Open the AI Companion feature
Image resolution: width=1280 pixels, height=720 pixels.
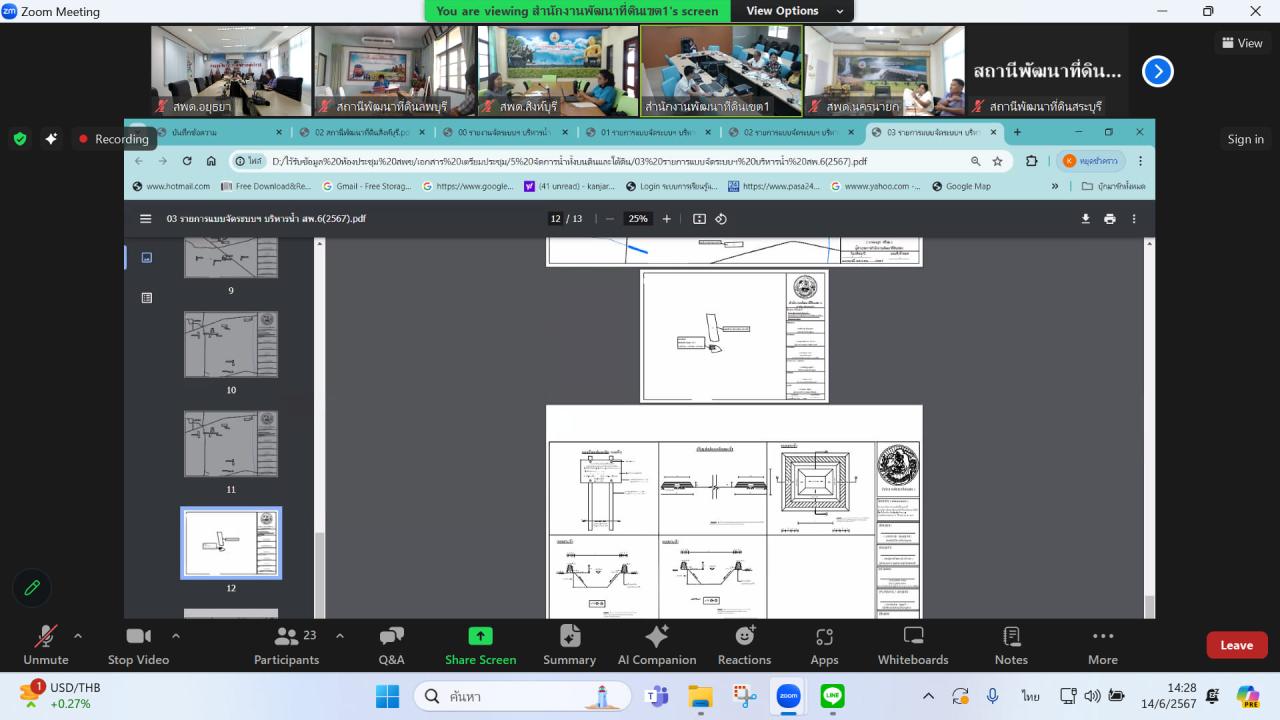coord(656,645)
